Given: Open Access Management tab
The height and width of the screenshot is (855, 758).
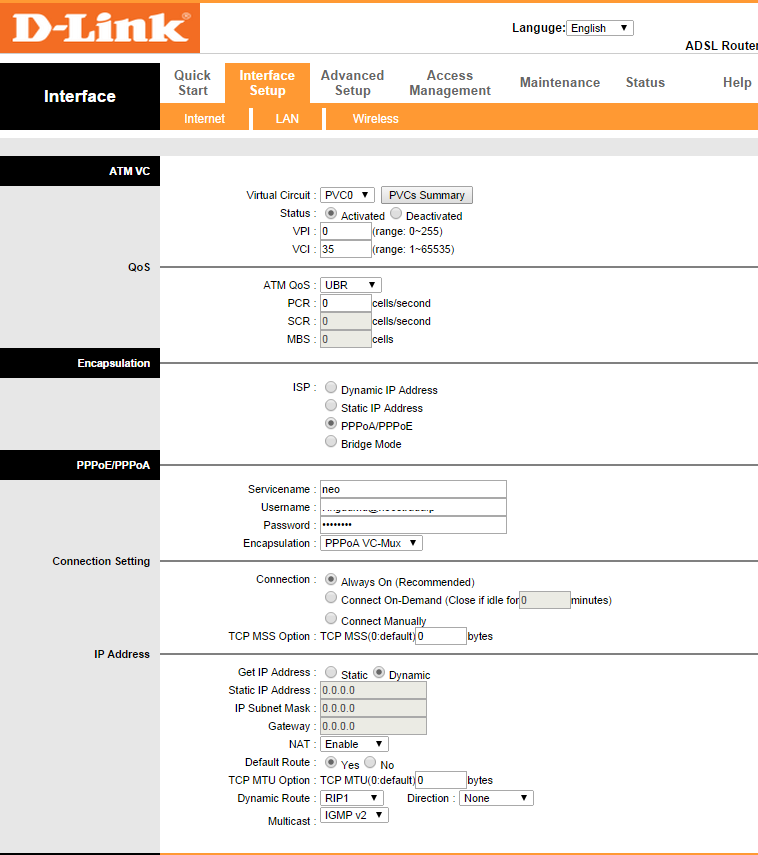Looking at the screenshot, I should [450, 83].
